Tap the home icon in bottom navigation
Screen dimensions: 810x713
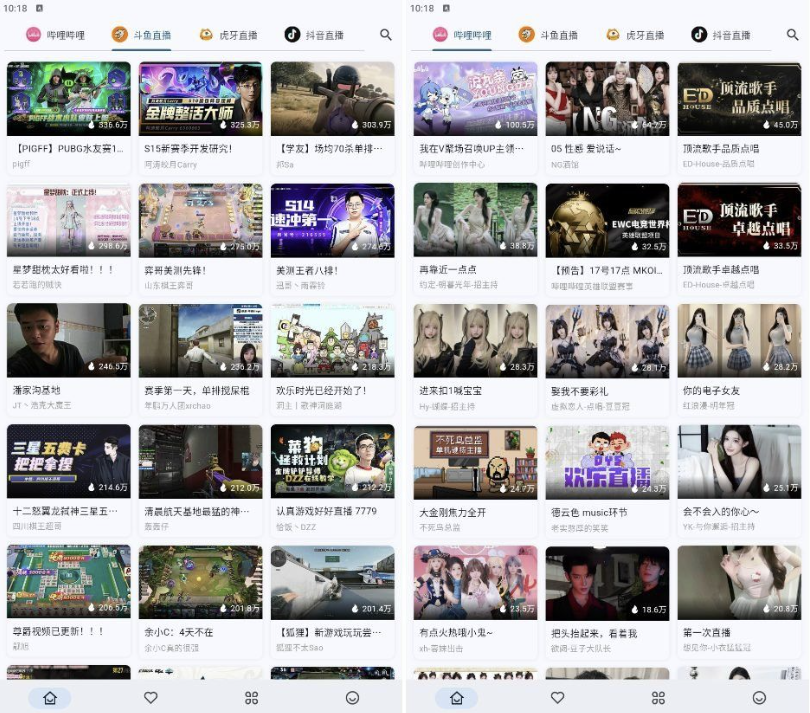(x=49, y=698)
